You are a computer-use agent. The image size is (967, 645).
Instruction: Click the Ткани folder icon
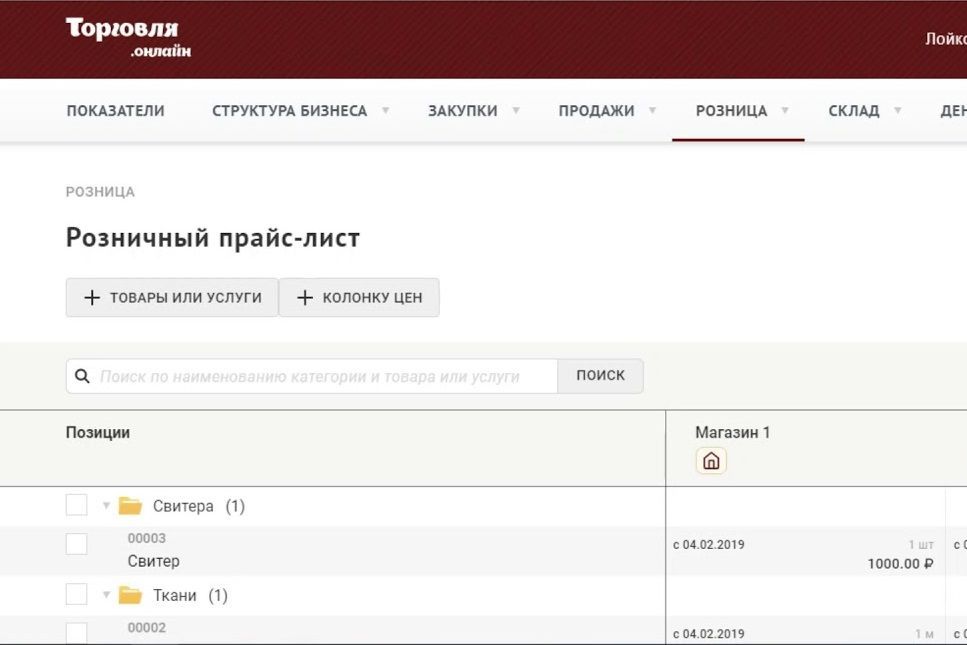pyautogui.click(x=130, y=595)
